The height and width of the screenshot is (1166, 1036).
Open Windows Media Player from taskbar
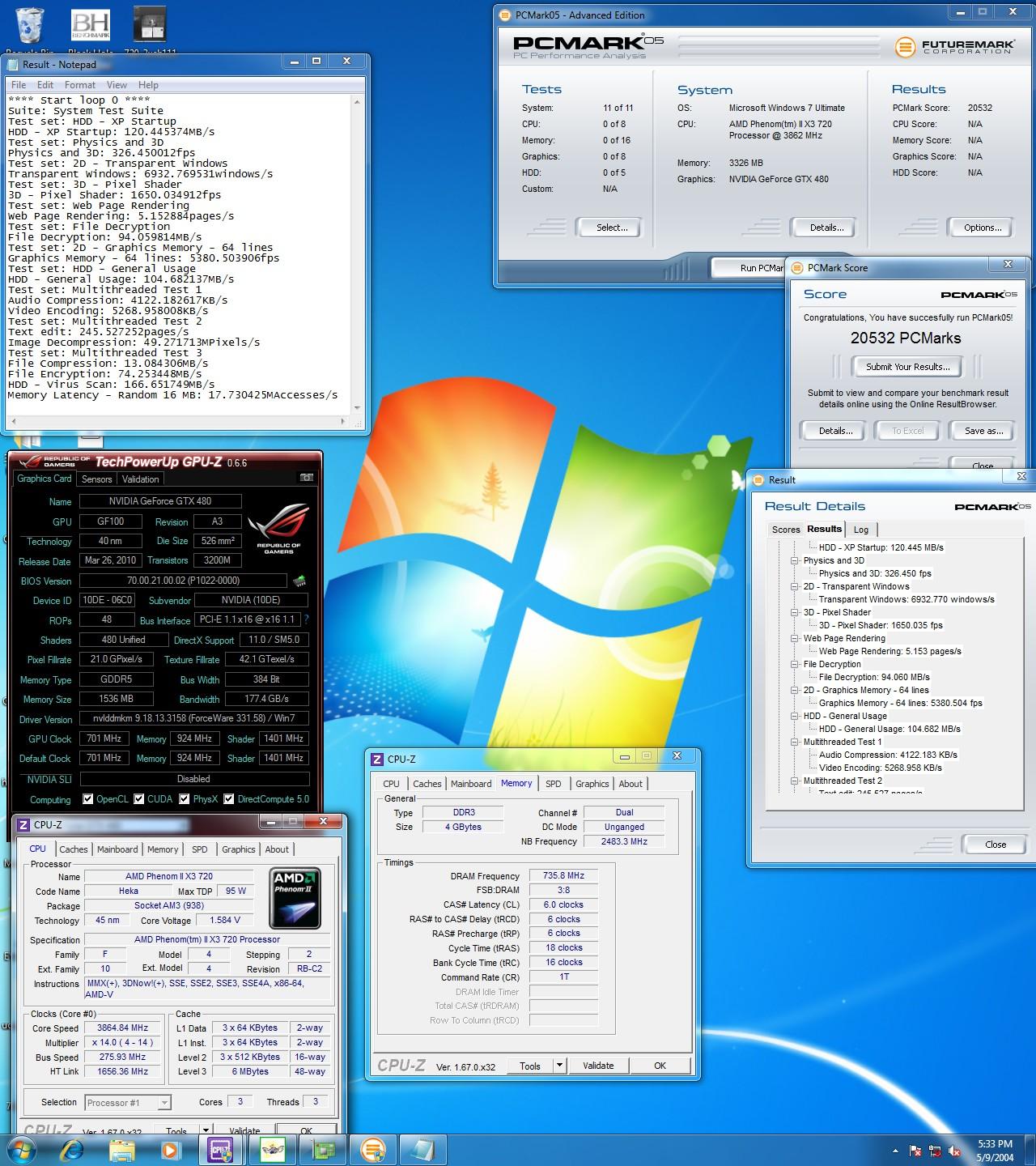(x=170, y=1150)
